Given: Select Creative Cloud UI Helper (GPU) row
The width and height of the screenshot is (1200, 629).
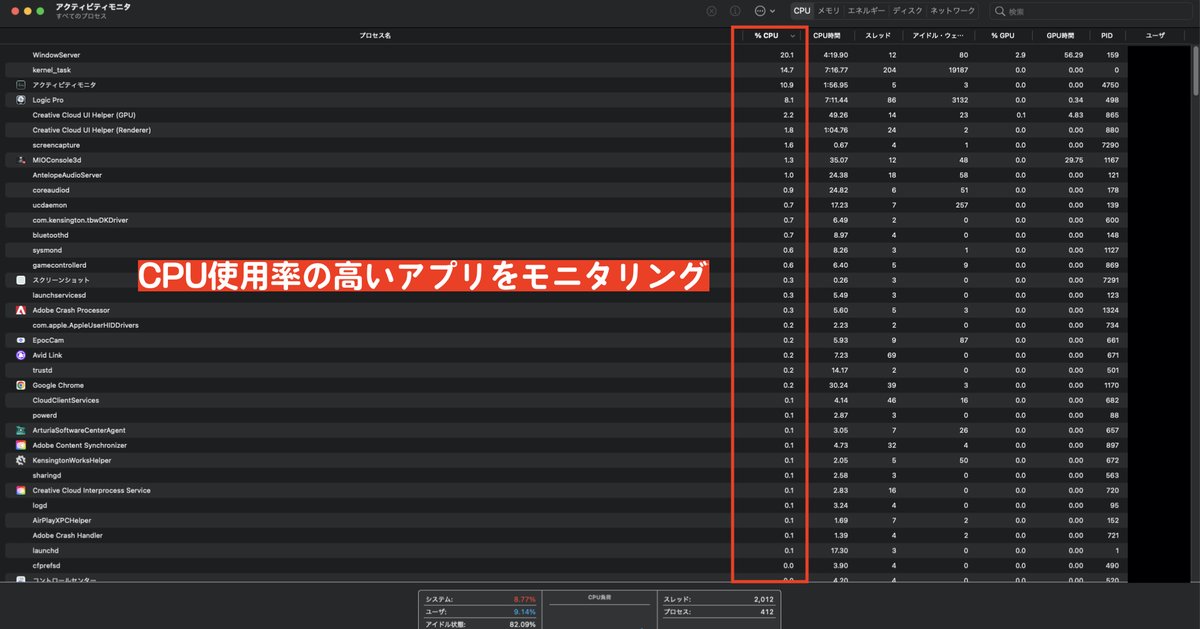Looking at the screenshot, I should tap(566, 115).
